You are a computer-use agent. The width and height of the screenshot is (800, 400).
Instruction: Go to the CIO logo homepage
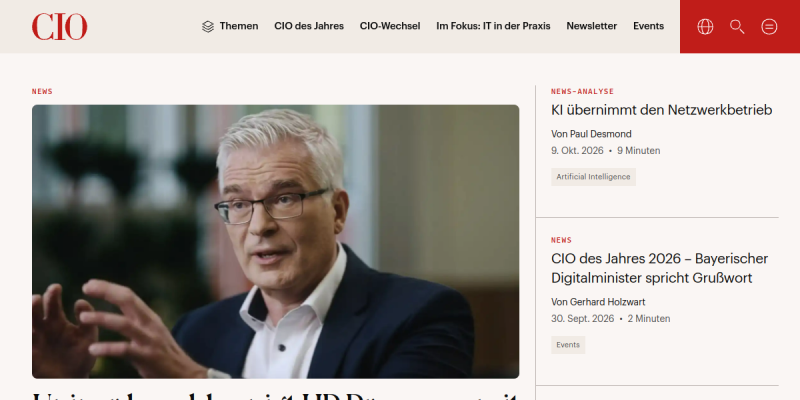click(60, 27)
